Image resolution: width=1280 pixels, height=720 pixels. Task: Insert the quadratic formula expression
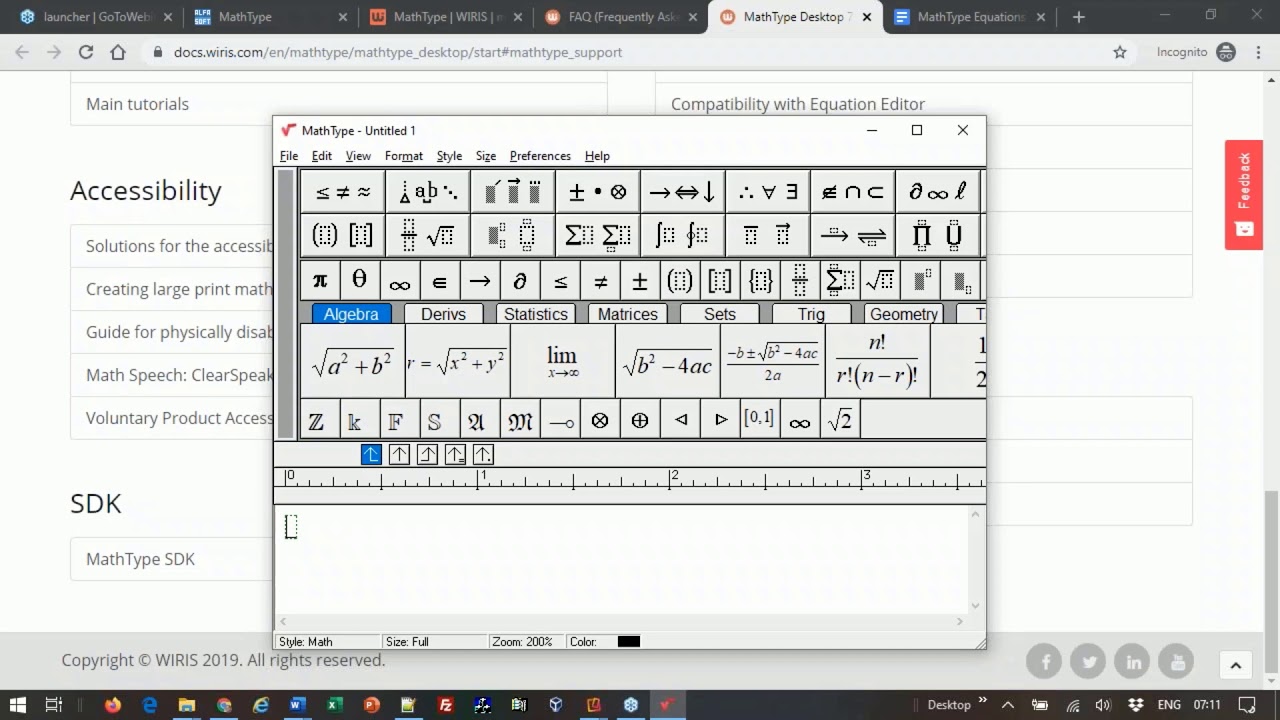pyautogui.click(x=772, y=362)
